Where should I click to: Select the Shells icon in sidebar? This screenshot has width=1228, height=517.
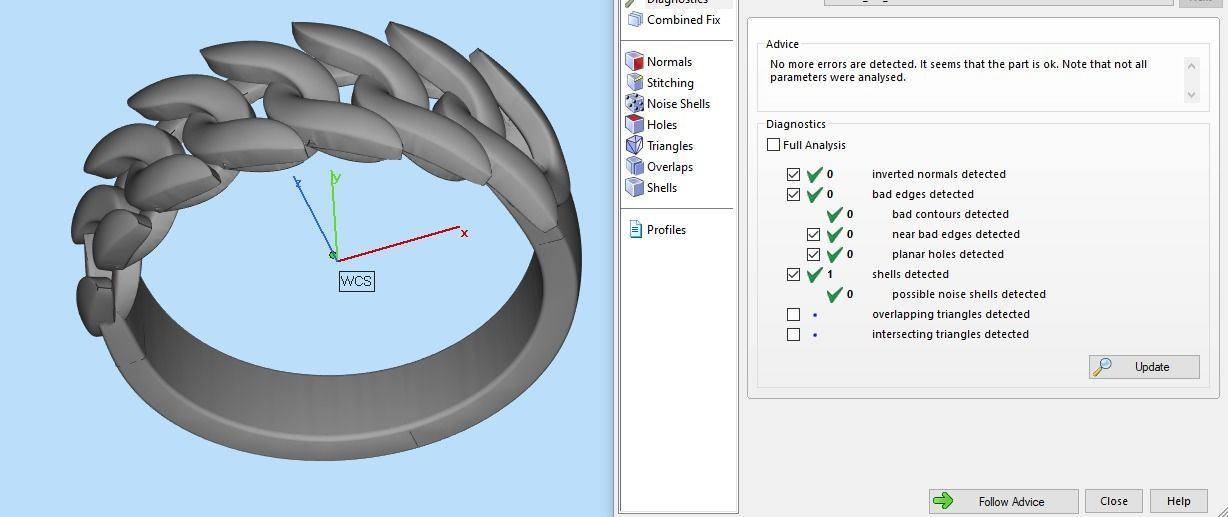tap(634, 188)
